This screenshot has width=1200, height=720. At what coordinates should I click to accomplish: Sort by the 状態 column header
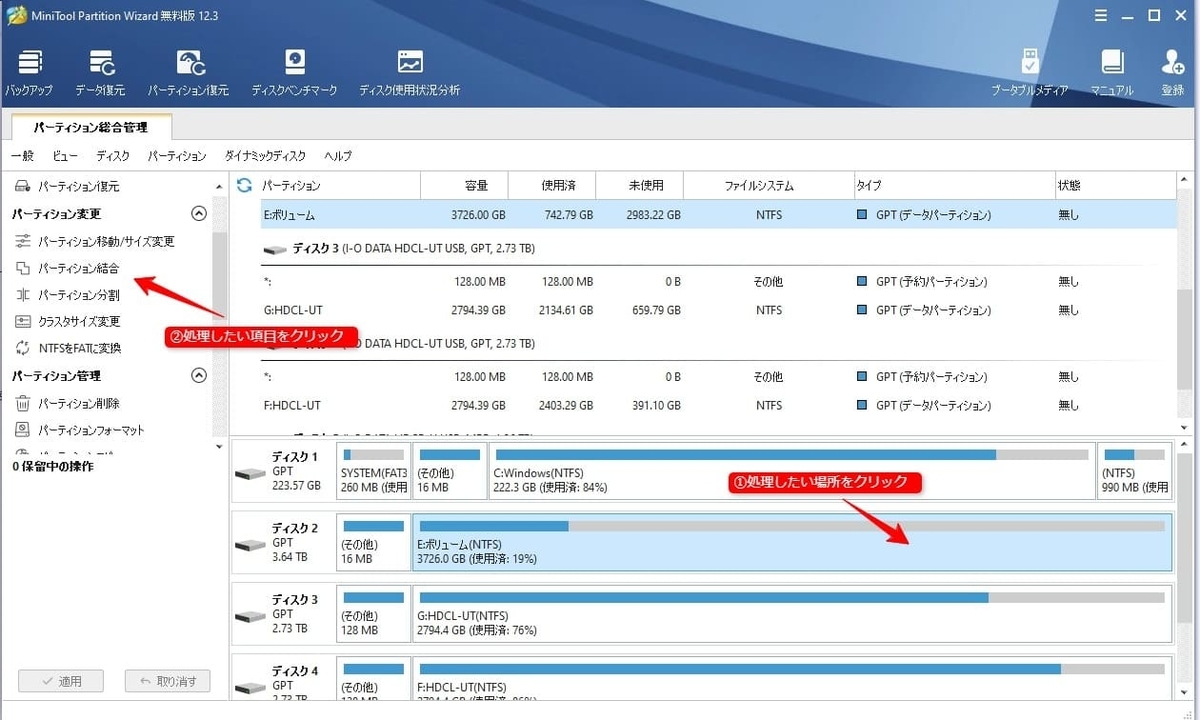[x=1115, y=185]
